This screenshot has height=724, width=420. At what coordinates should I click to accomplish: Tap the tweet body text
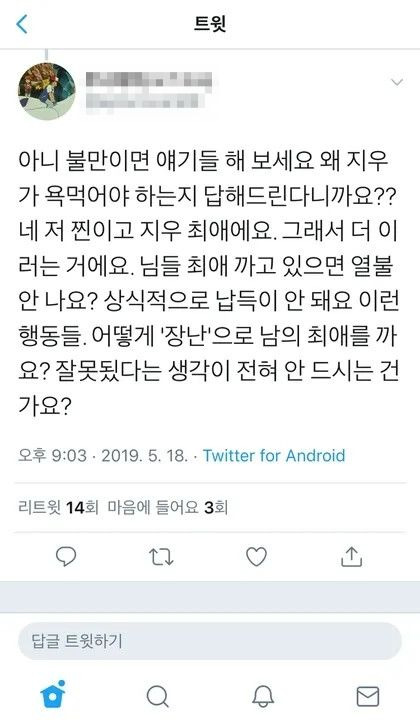click(208, 284)
